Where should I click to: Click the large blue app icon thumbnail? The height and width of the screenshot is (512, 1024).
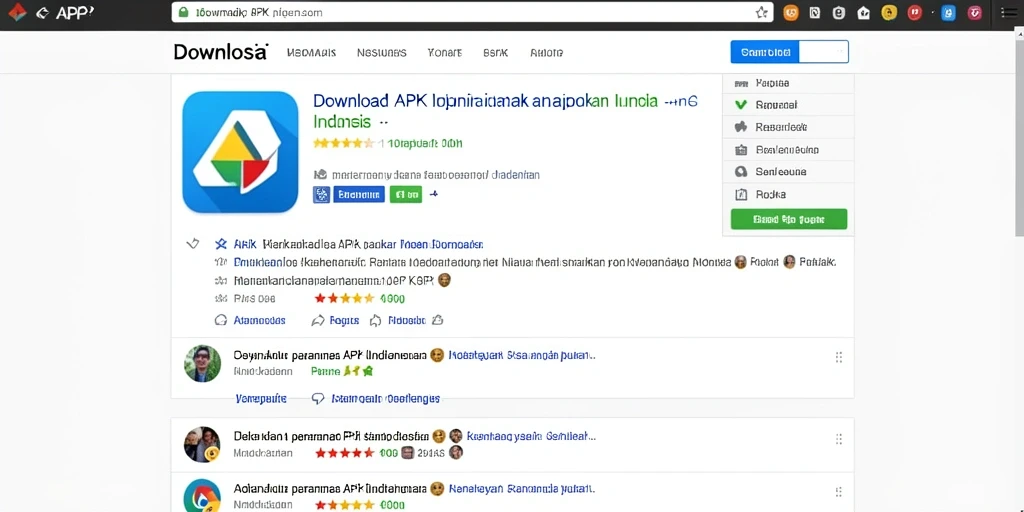(240, 152)
